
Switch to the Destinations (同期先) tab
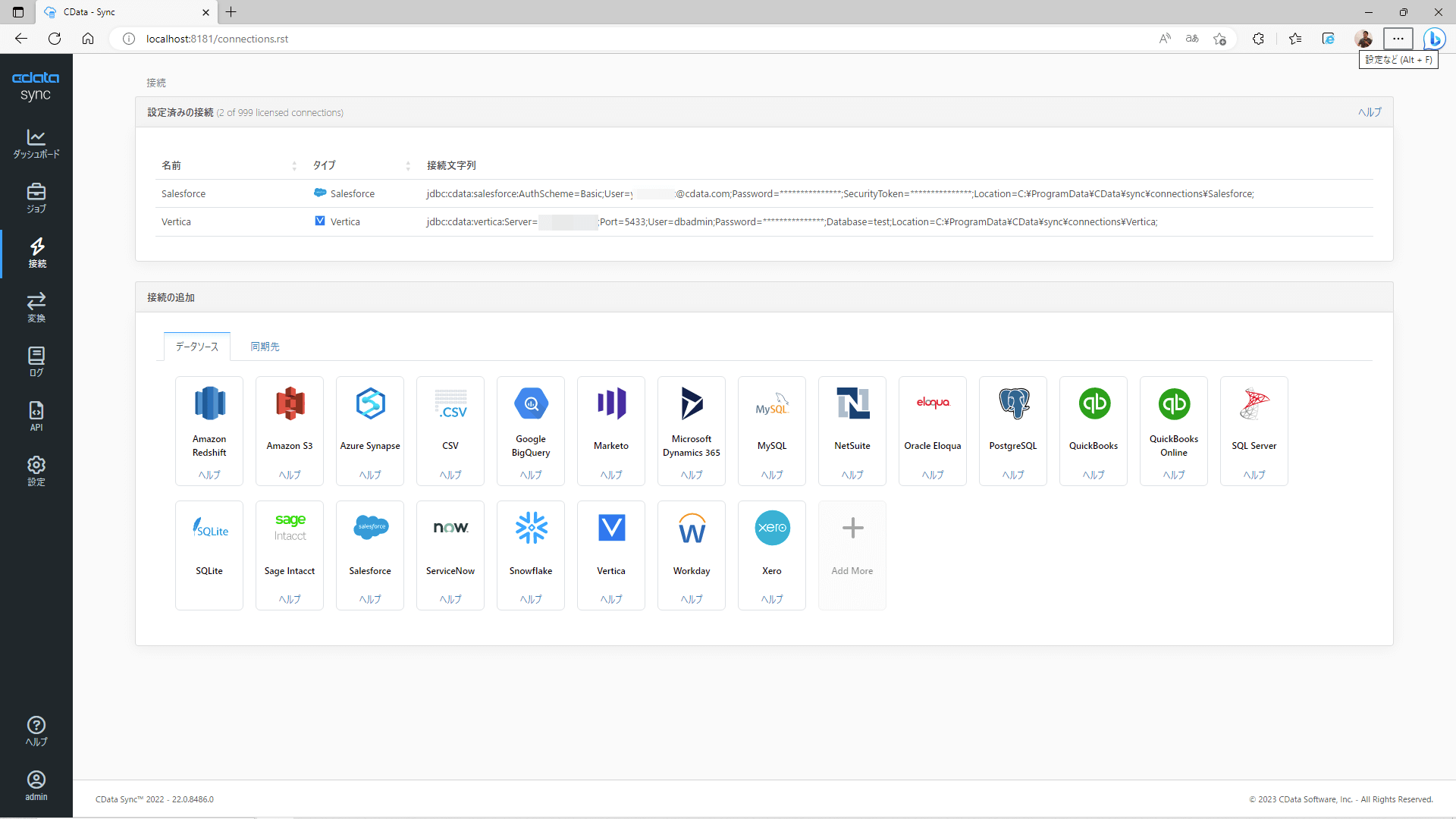(x=265, y=347)
